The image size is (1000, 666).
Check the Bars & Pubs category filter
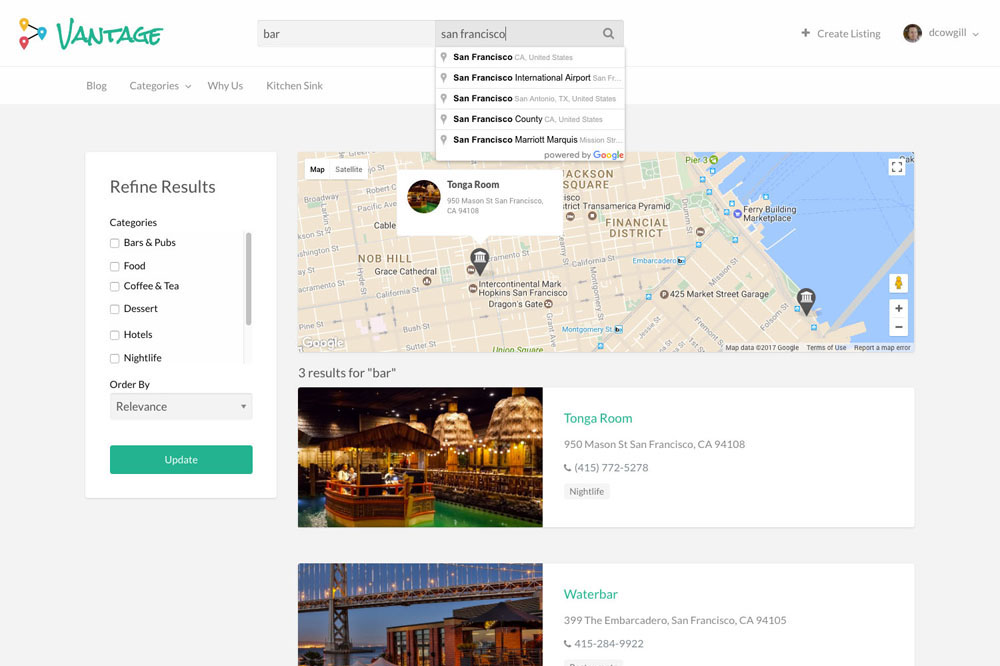(x=114, y=242)
